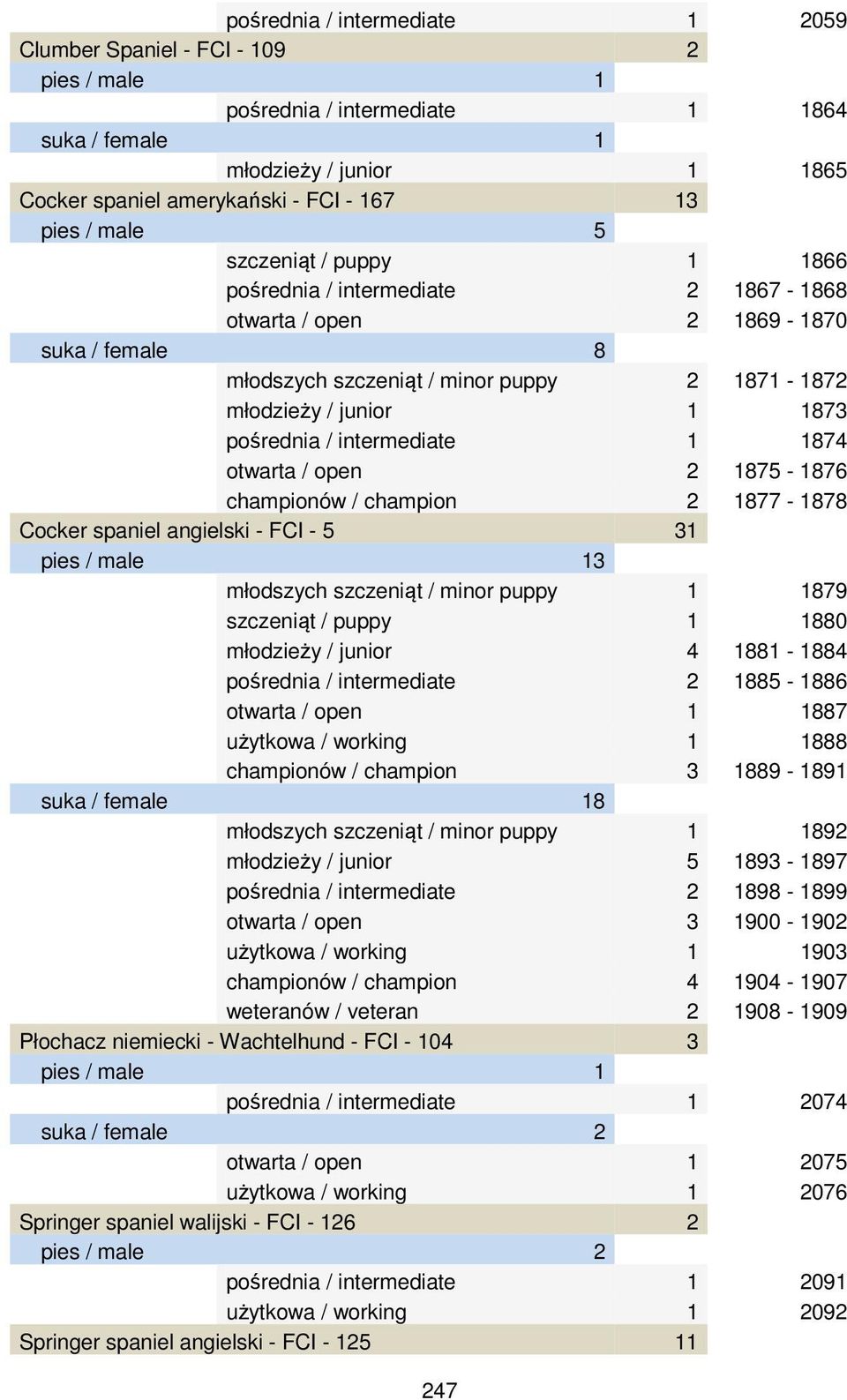Click catalog range 1904 - 1907

[x=790, y=981]
